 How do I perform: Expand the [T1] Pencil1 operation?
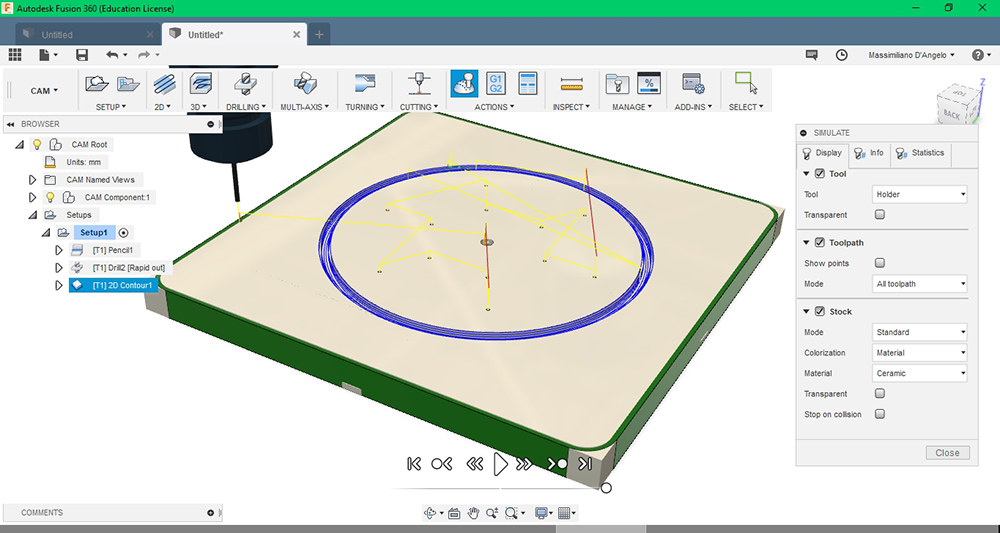click(59, 250)
